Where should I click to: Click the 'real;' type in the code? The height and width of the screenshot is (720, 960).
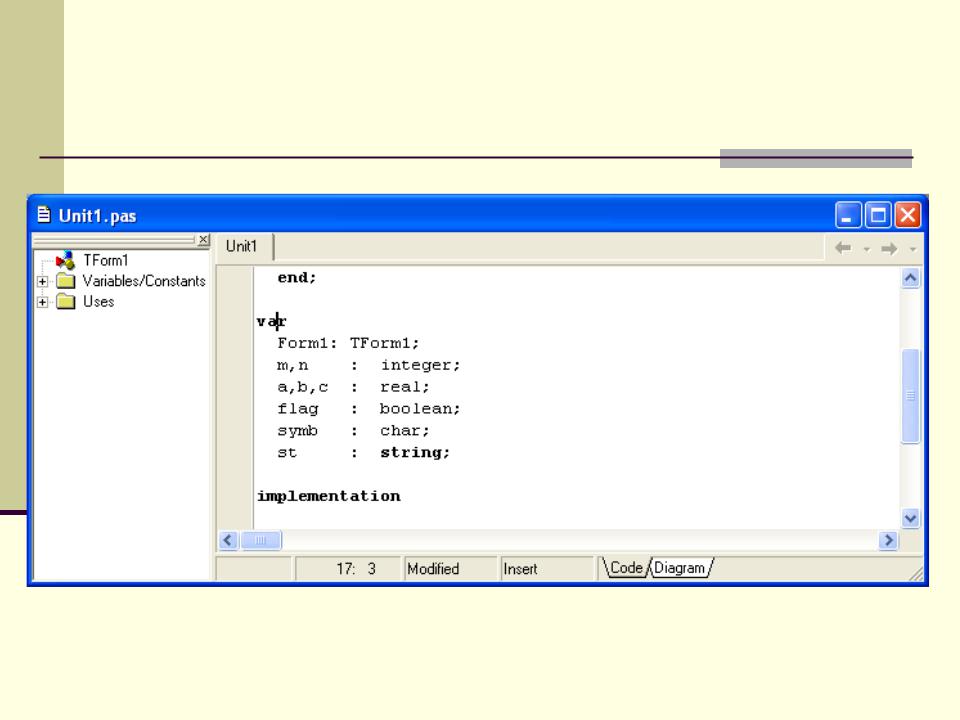pos(405,387)
